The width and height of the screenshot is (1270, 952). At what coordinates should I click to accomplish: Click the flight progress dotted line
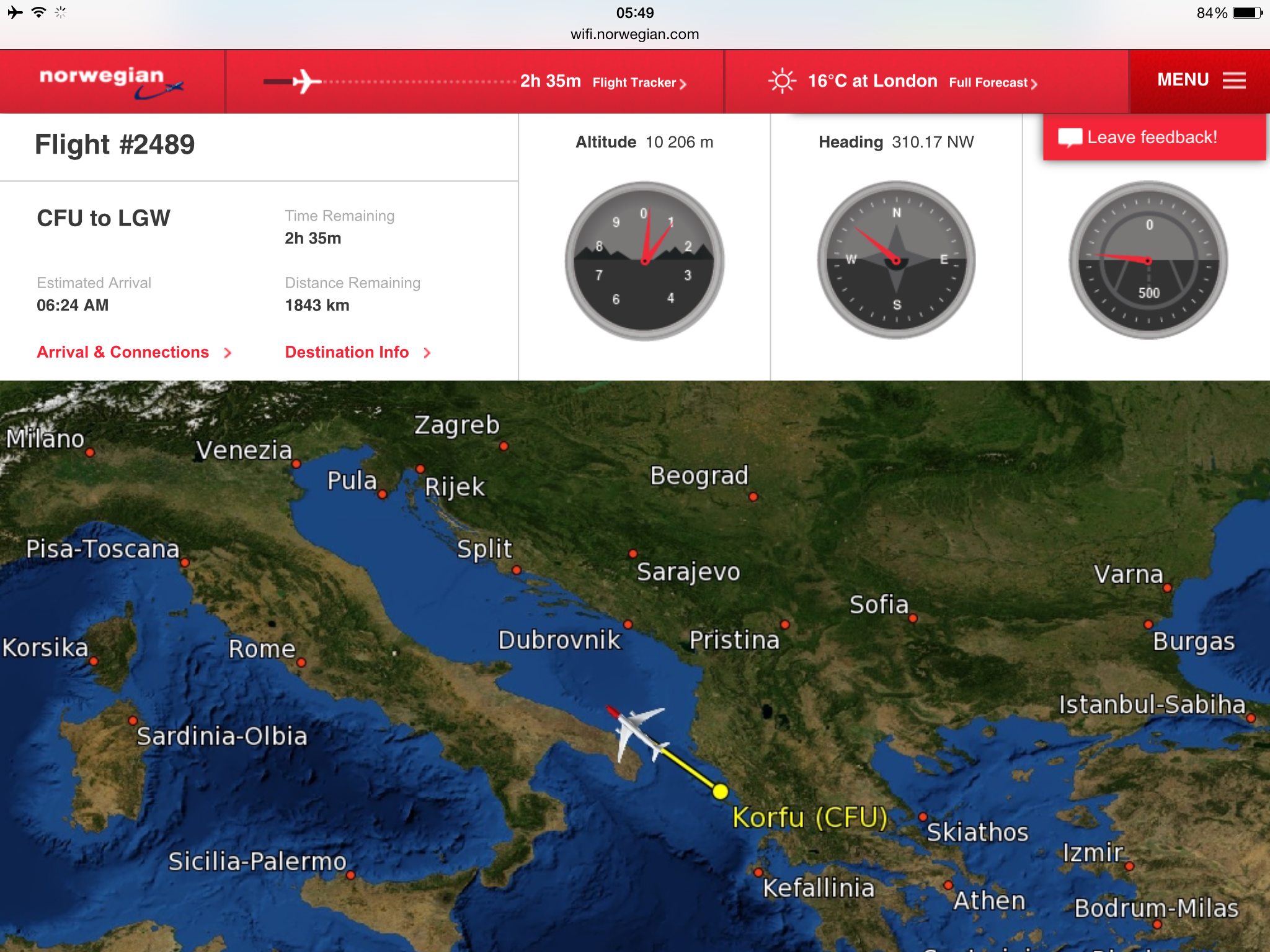(x=419, y=82)
